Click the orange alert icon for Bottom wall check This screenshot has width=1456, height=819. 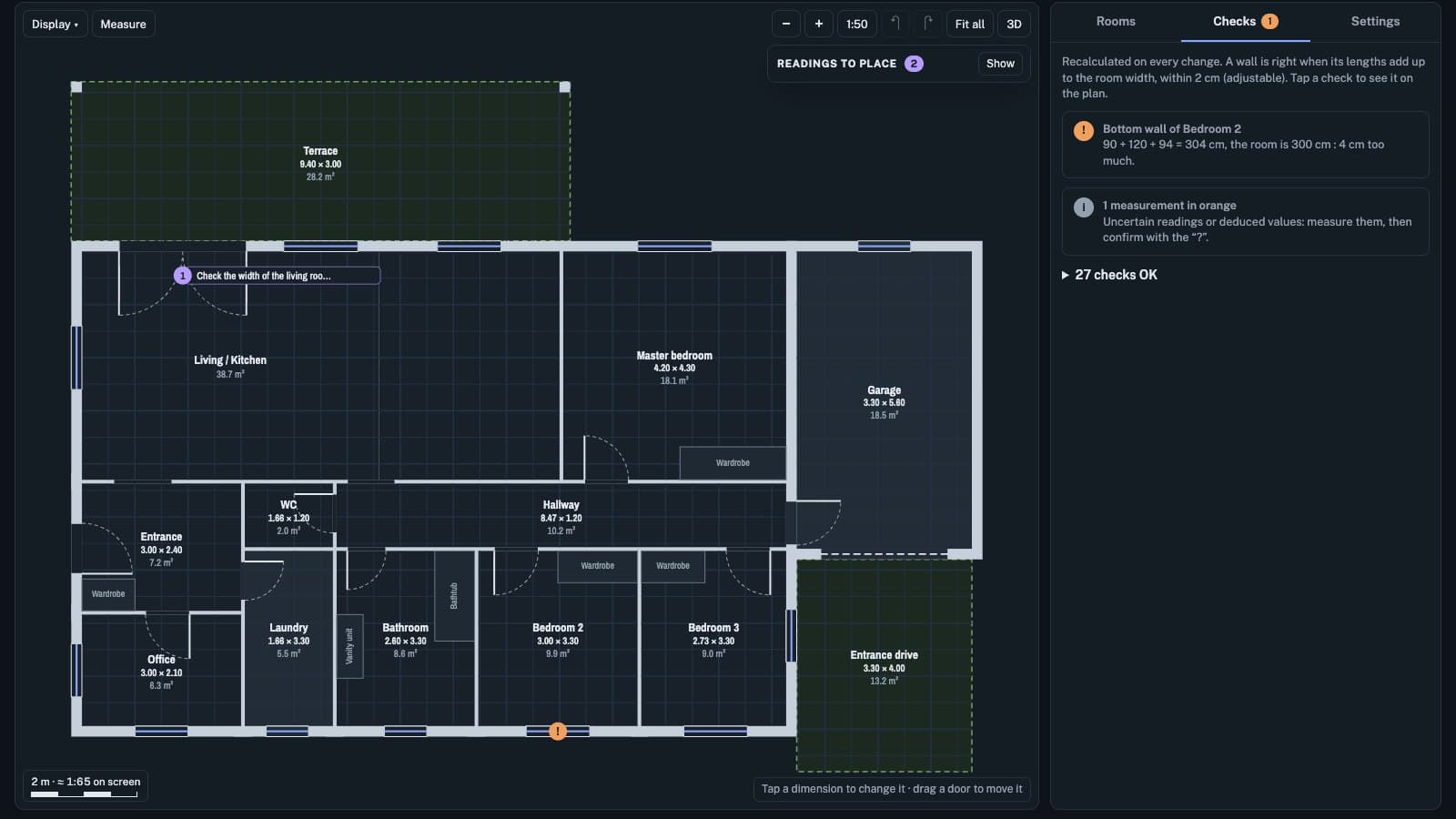pos(1083,130)
